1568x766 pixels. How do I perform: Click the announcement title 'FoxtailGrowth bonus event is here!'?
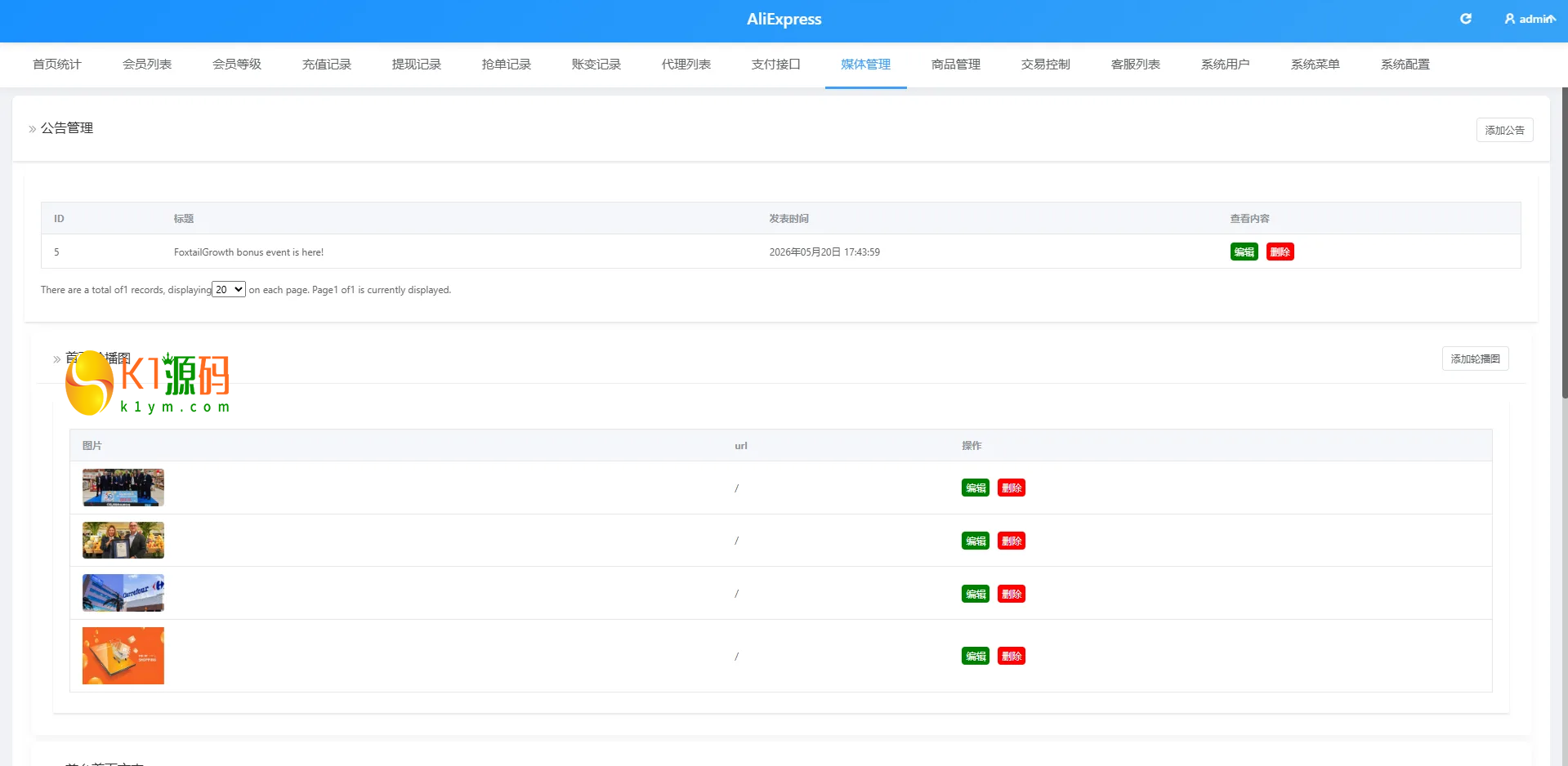pos(248,252)
